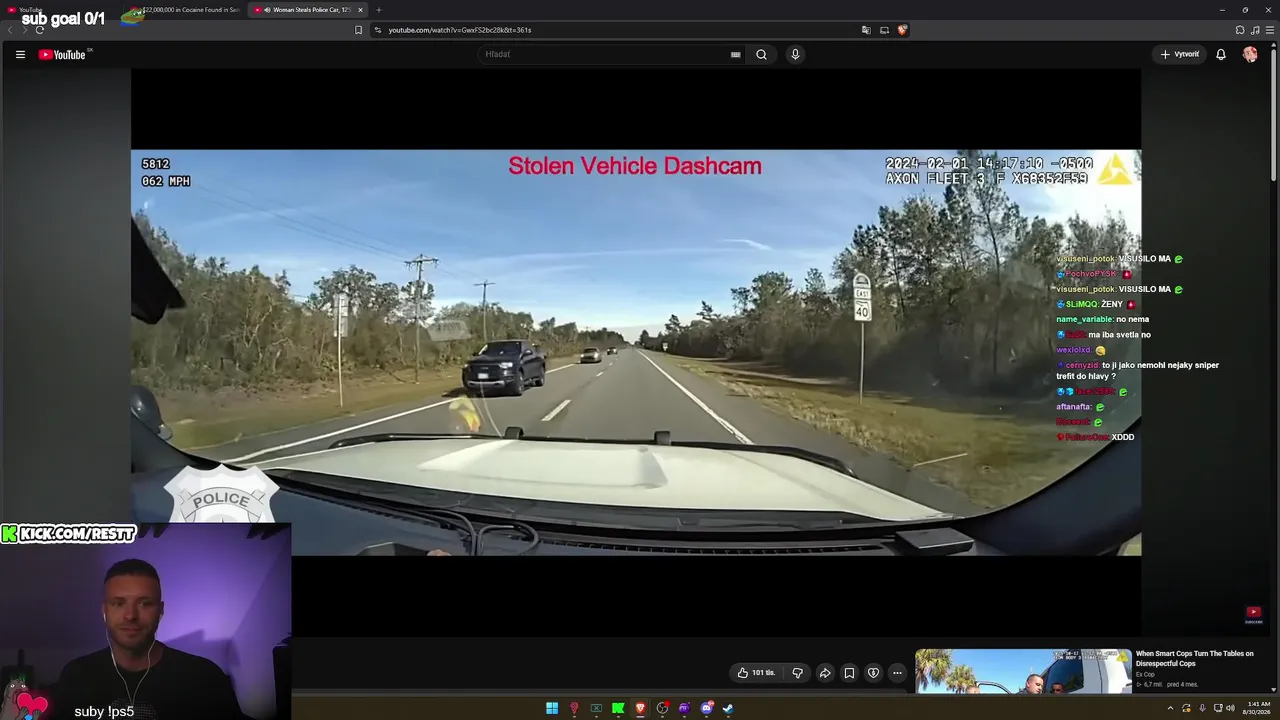
Task: Click the dashcam video player
Action: (x=636, y=352)
